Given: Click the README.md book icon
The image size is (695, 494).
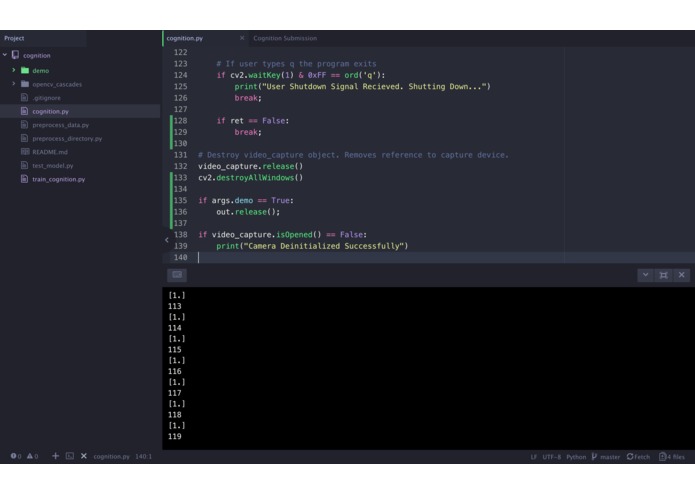Looking at the screenshot, I should [x=25, y=152].
